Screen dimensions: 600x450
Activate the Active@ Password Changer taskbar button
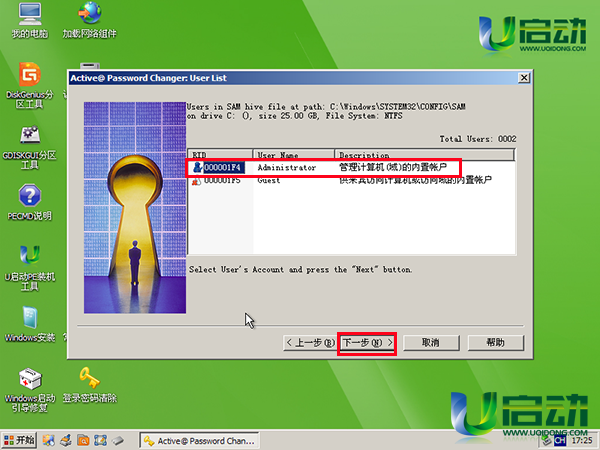click(x=199, y=441)
